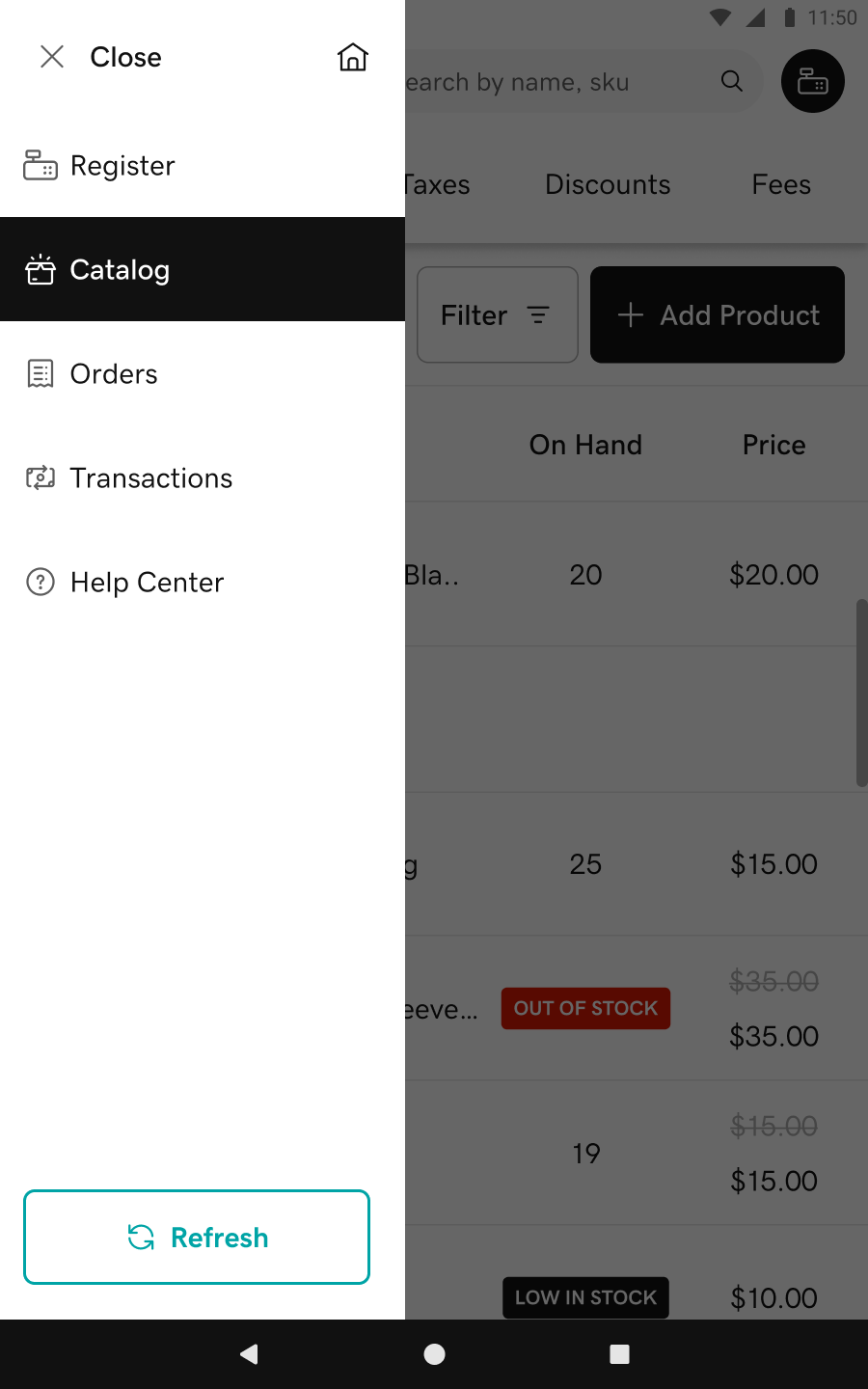
Task: Click the Add Product button
Action: click(x=718, y=315)
